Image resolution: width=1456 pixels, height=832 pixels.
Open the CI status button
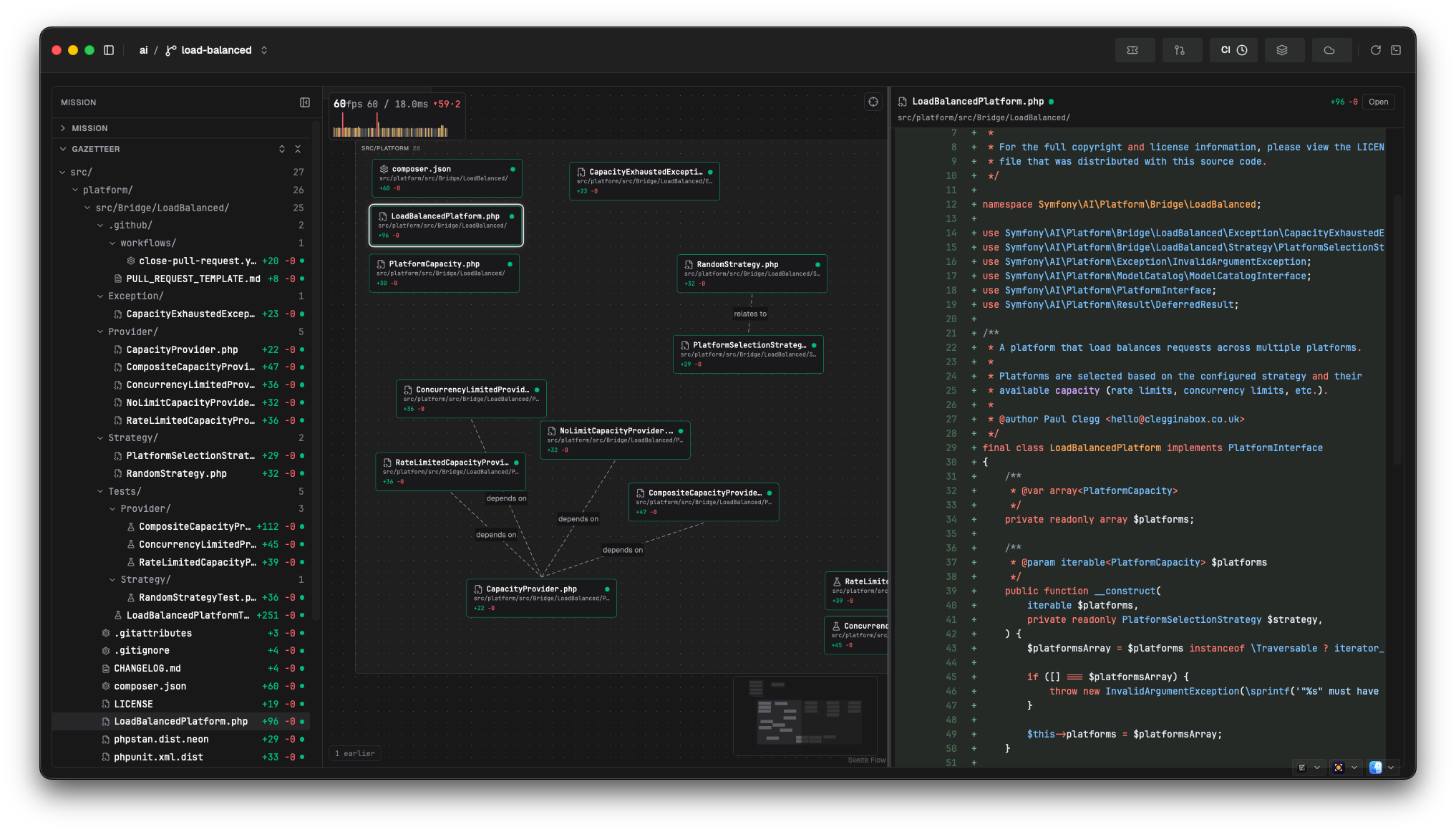(1233, 50)
